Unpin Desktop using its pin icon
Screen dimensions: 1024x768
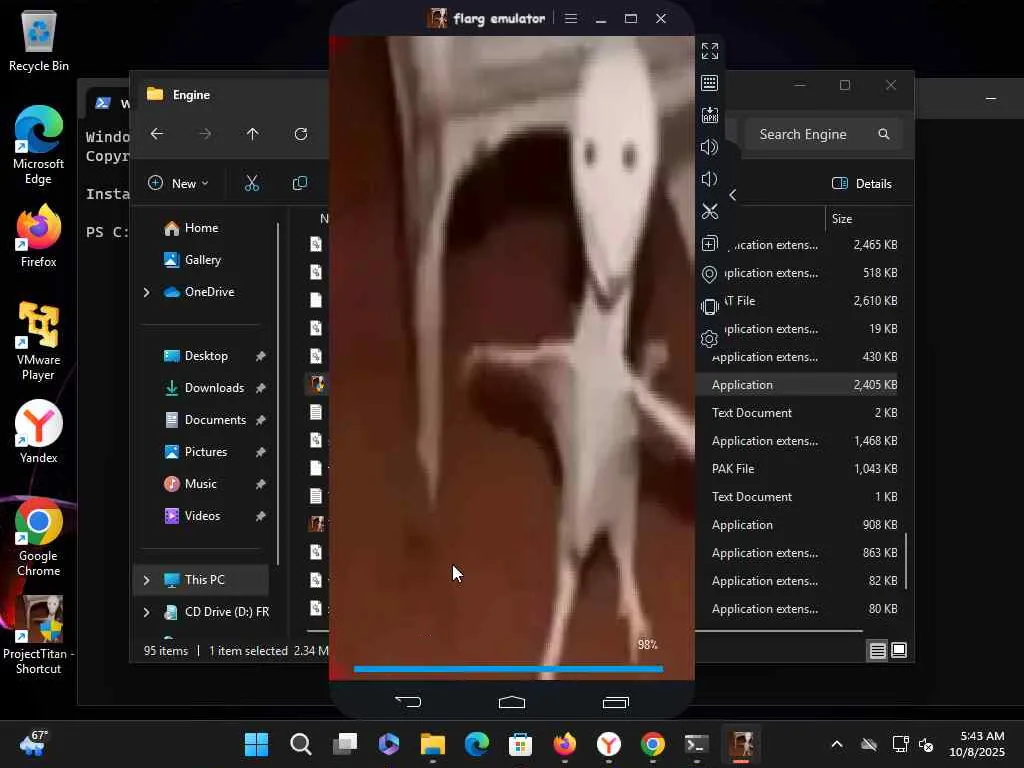point(261,356)
